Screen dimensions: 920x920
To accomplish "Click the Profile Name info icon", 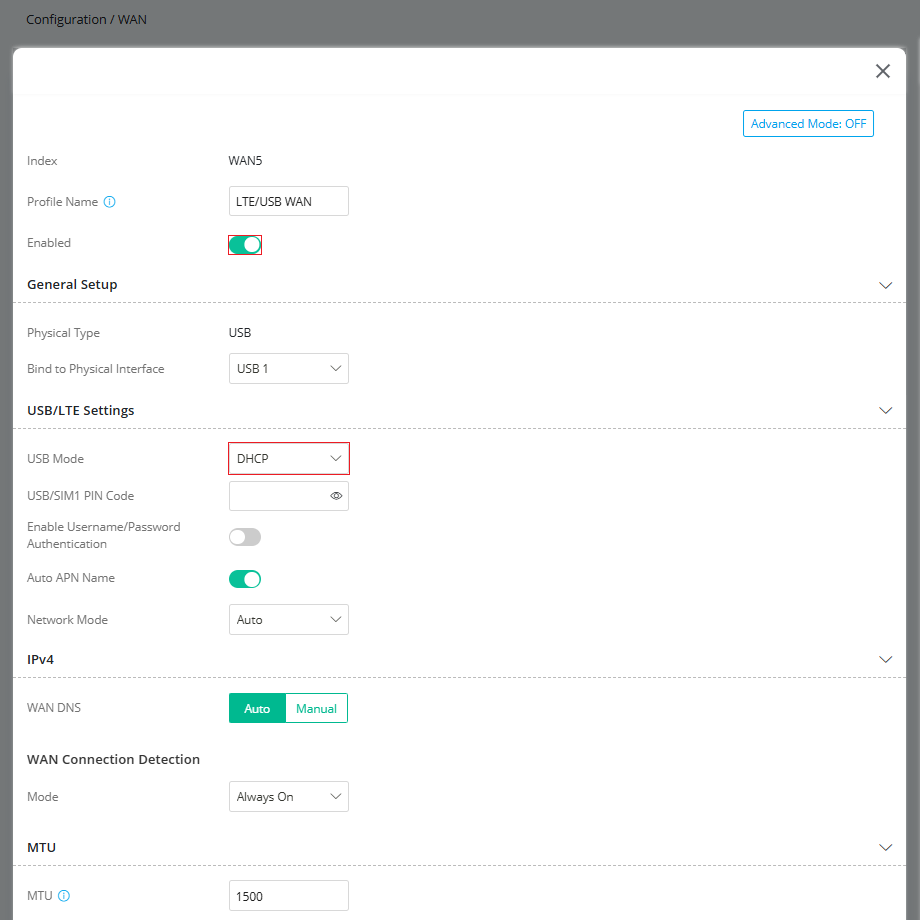I will (110, 202).
